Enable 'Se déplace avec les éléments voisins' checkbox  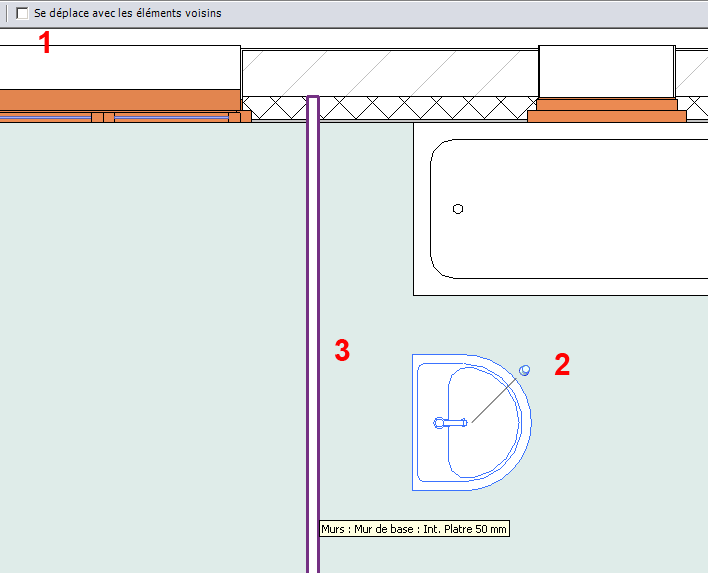pos(22,14)
